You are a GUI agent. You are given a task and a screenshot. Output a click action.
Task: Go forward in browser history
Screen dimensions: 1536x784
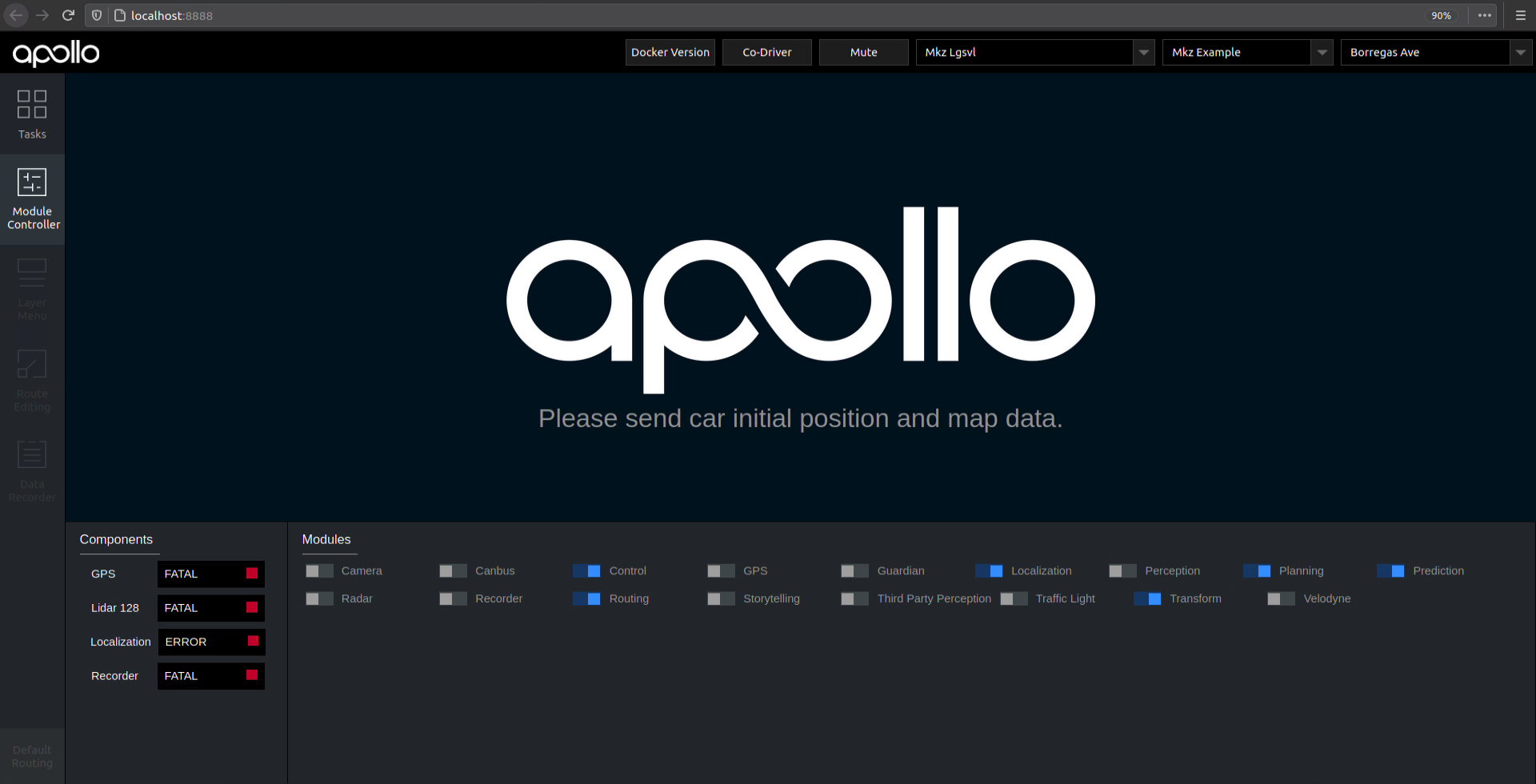42,15
